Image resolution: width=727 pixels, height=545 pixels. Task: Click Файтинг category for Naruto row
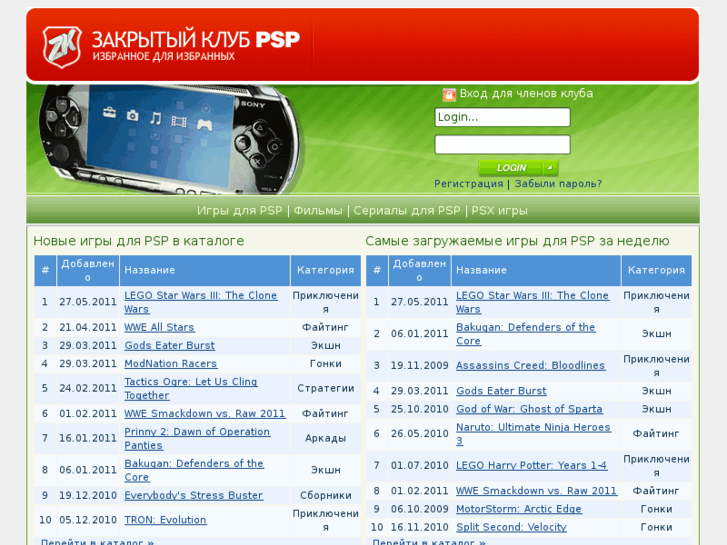(x=656, y=434)
